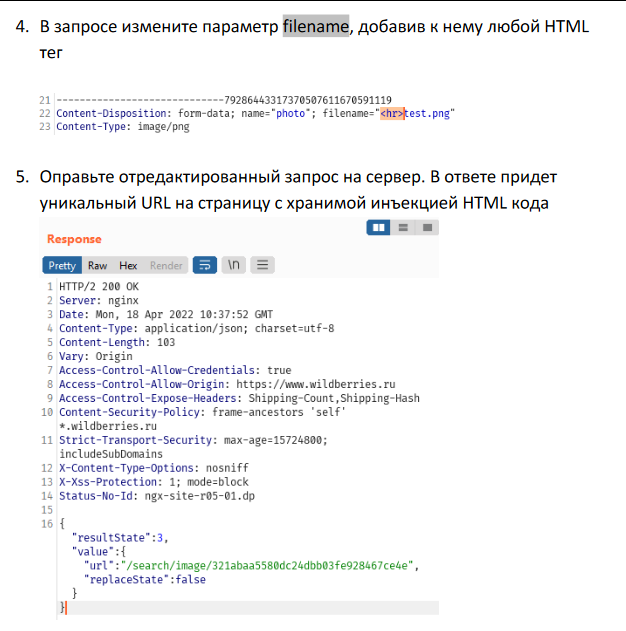Click the Access-Control-Expose-Headers line
Screen dimensions: 626x631
(x=239, y=398)
